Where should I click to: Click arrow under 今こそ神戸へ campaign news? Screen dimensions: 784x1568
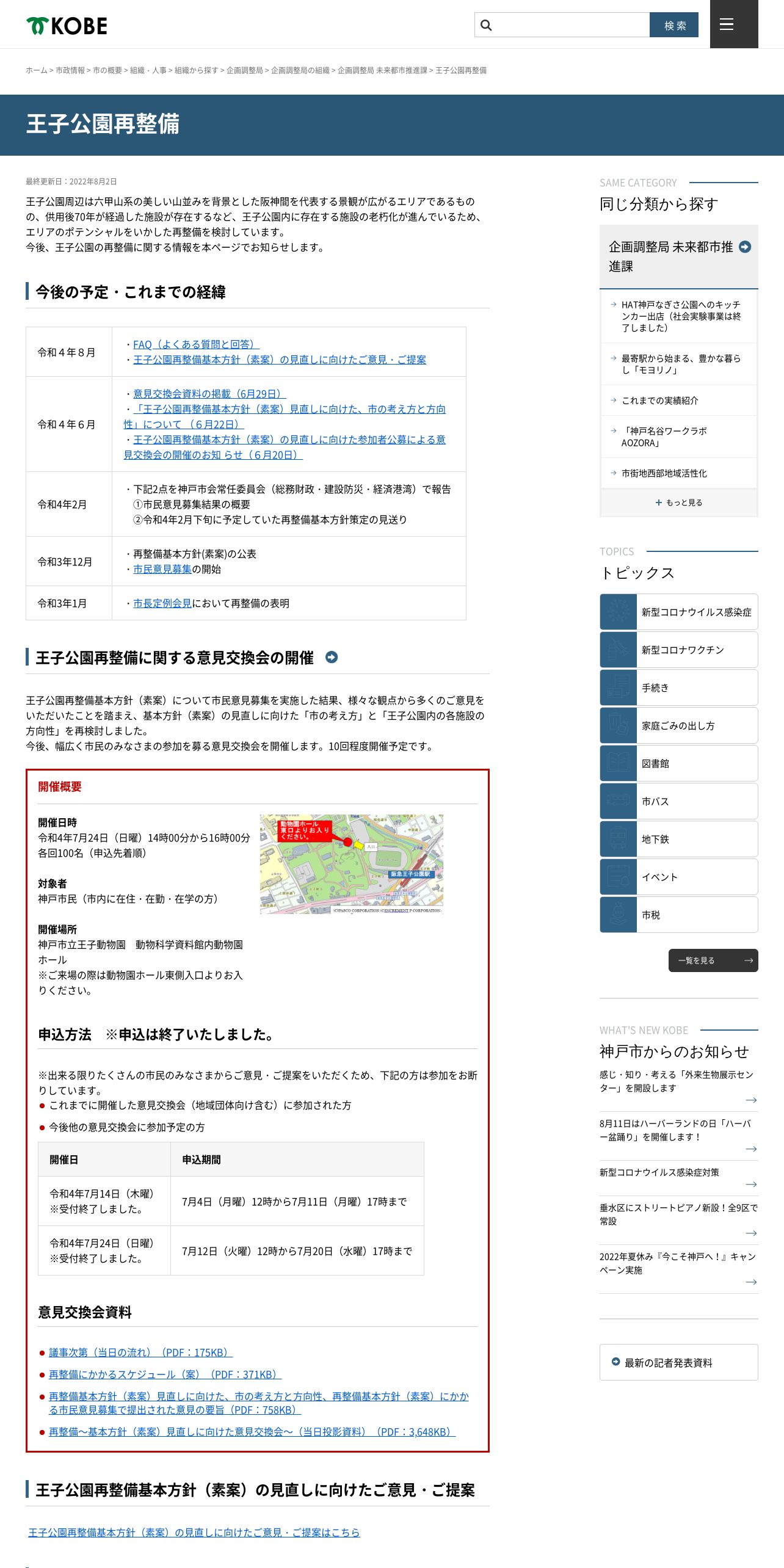752,1282
